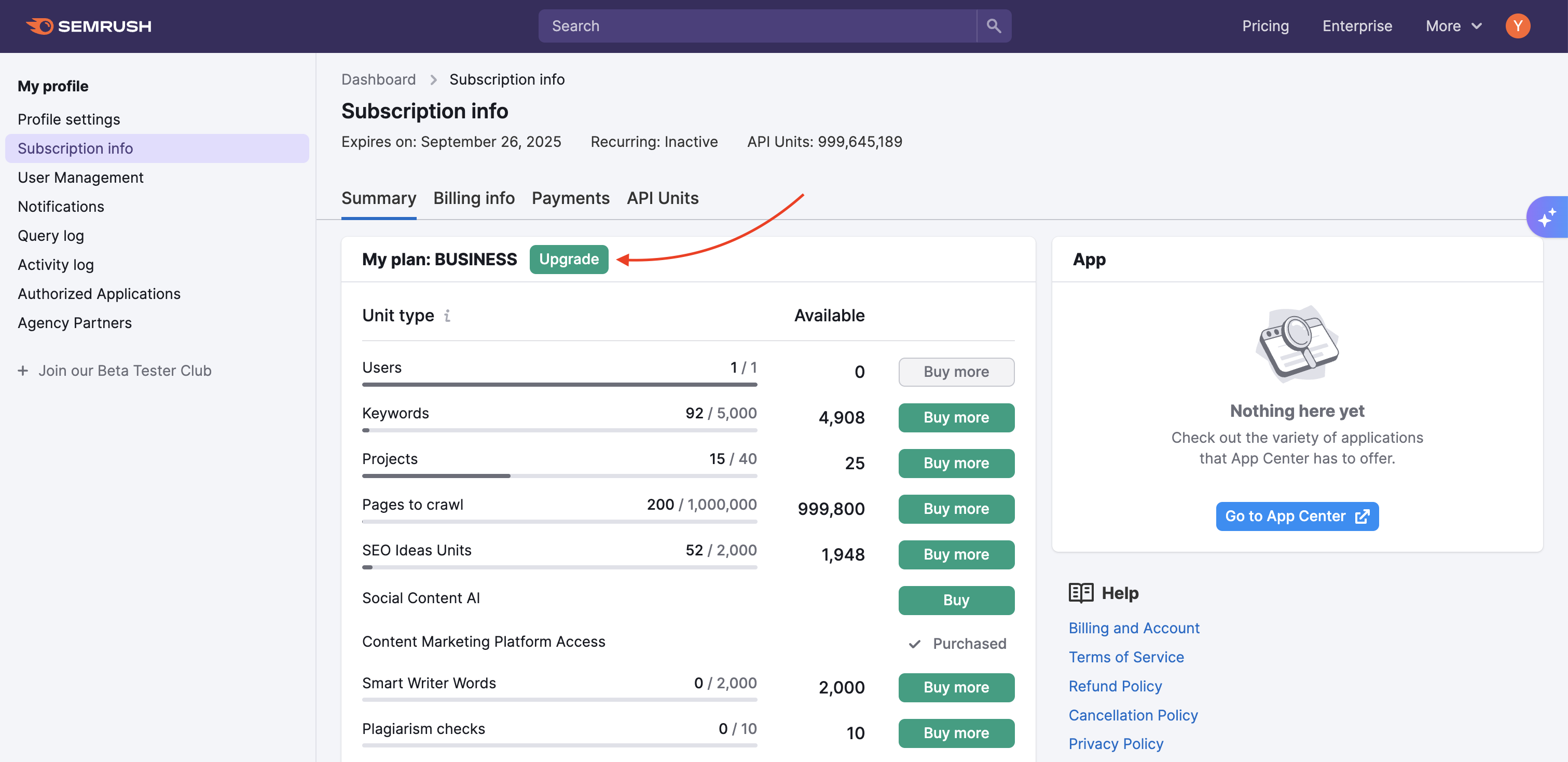Switch to the Billing info tab
This screenshot has width=1568, height=762.
pyautogui.click(x=474, y=198)
